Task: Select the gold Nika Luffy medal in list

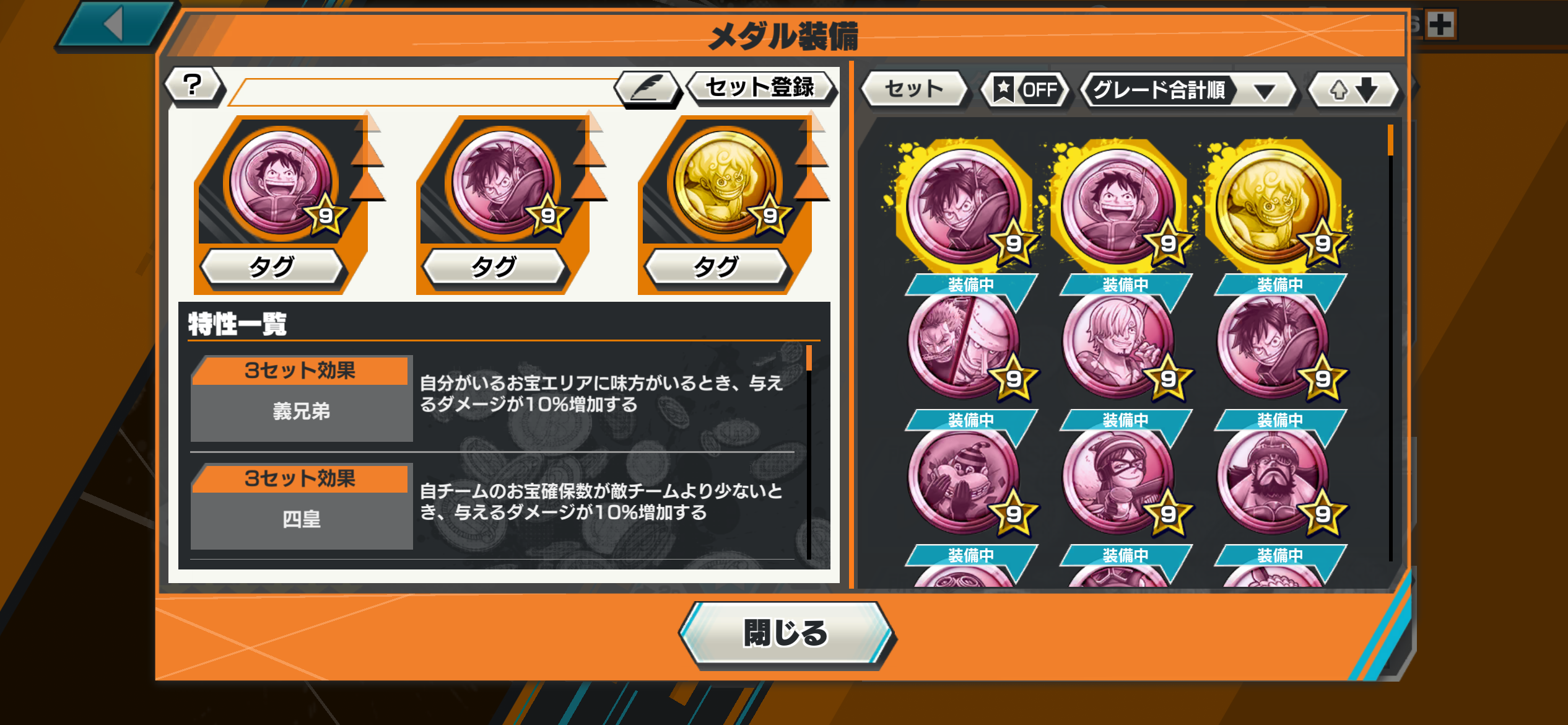Action: (1273, 205)
